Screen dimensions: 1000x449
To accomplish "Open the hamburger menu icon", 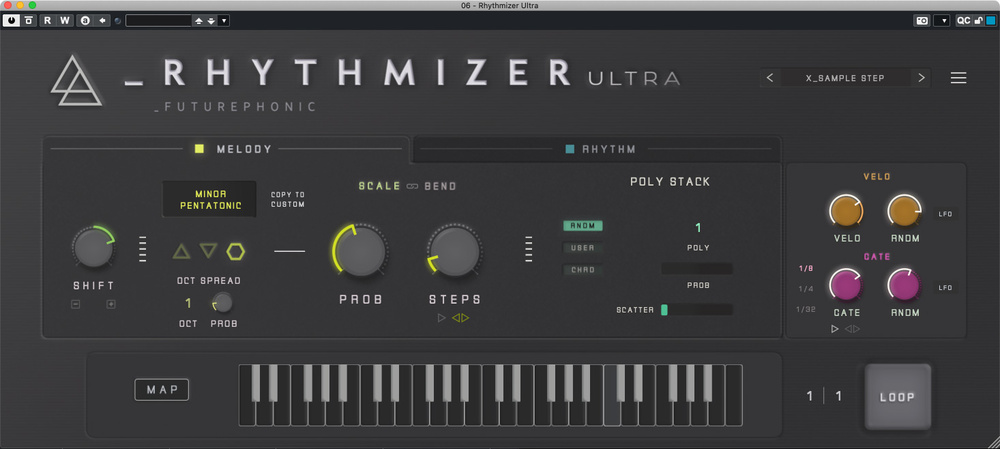I will (x=958, y=78).
